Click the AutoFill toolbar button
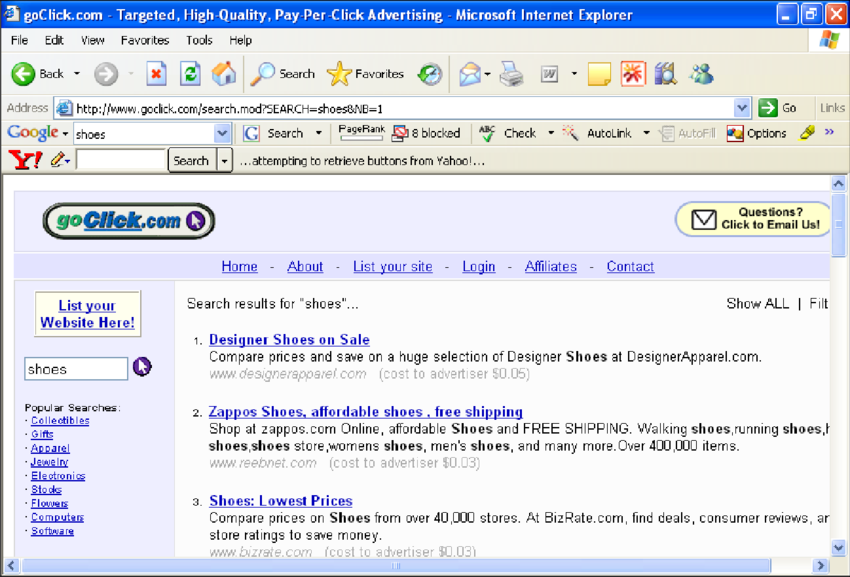 (x=687, y=133)
